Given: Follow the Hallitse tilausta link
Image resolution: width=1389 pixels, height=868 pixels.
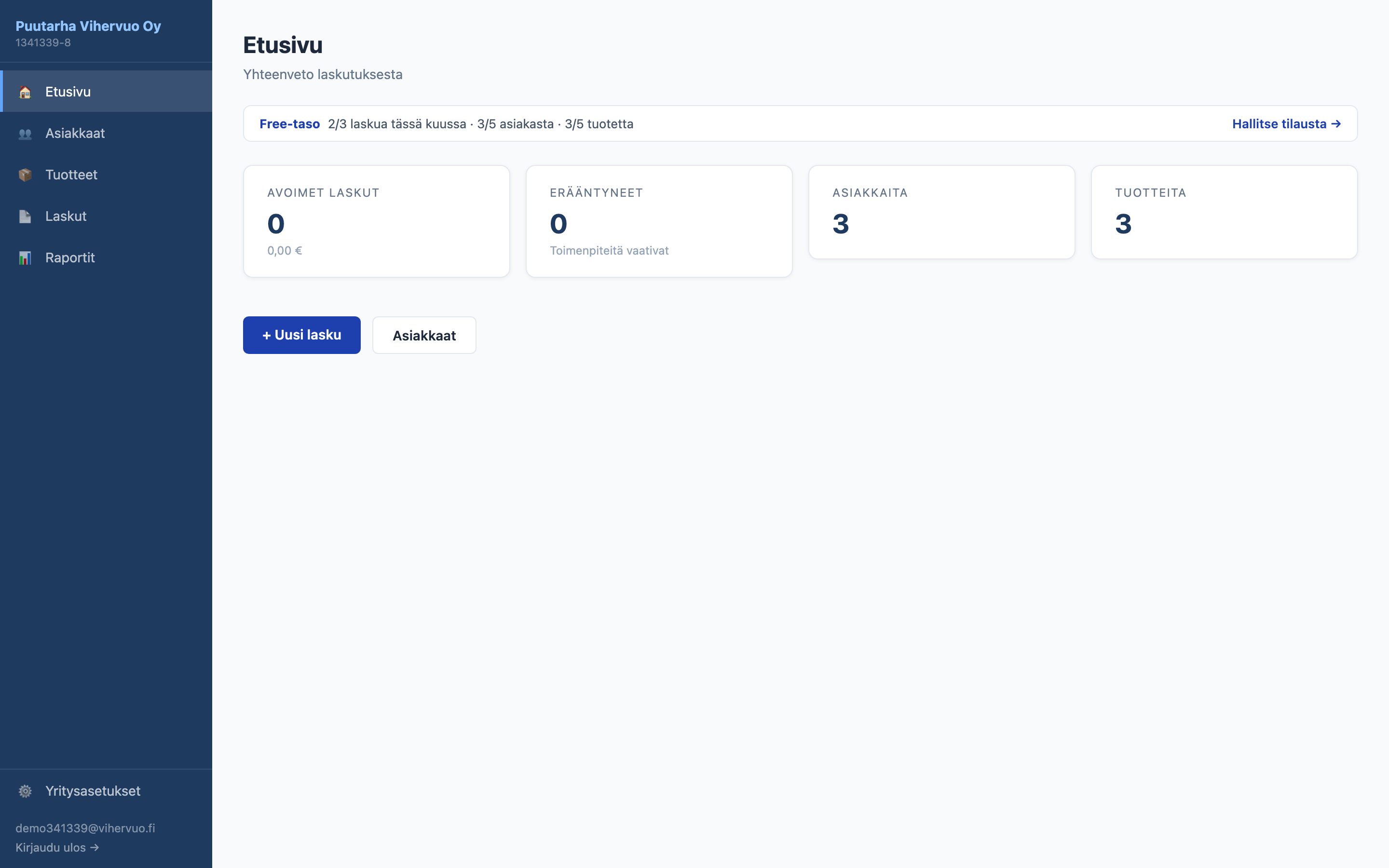Looking at the screenshot, I should [1286, 123].
